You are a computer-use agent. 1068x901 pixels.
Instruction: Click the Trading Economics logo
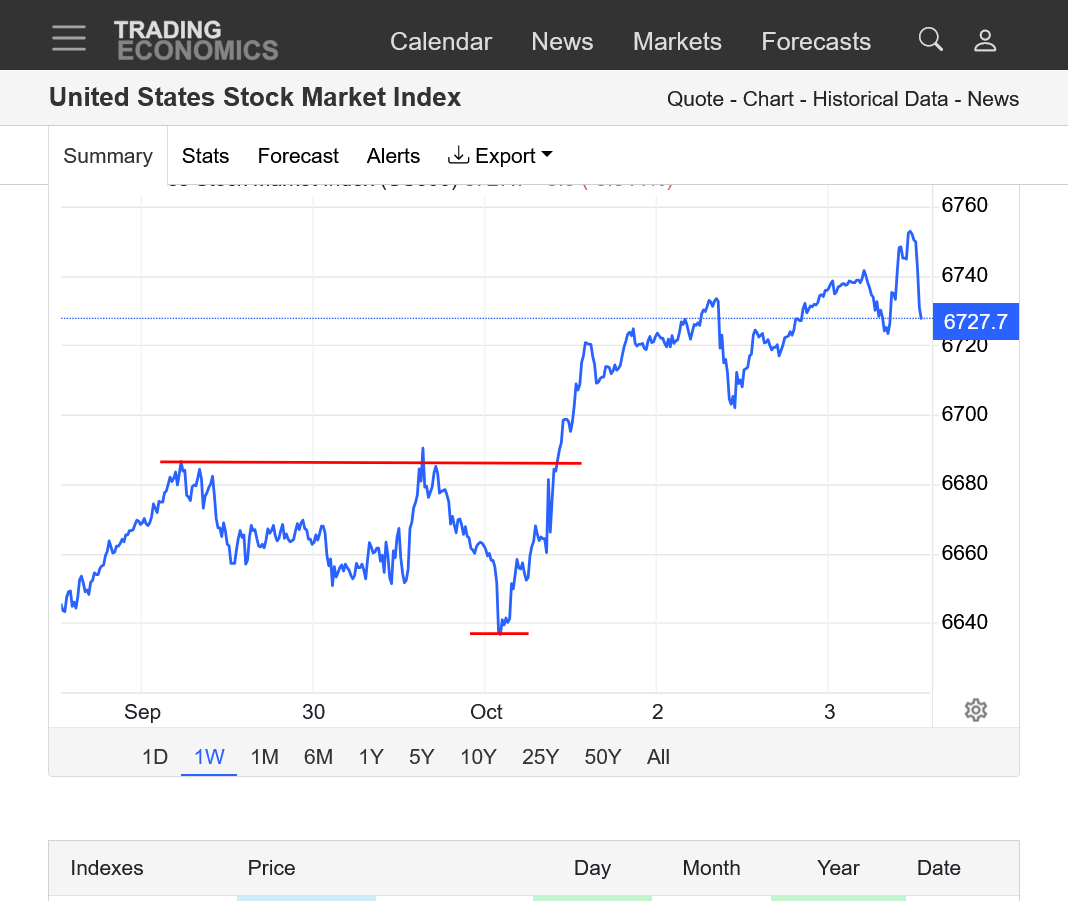click(x=196, y=40)
